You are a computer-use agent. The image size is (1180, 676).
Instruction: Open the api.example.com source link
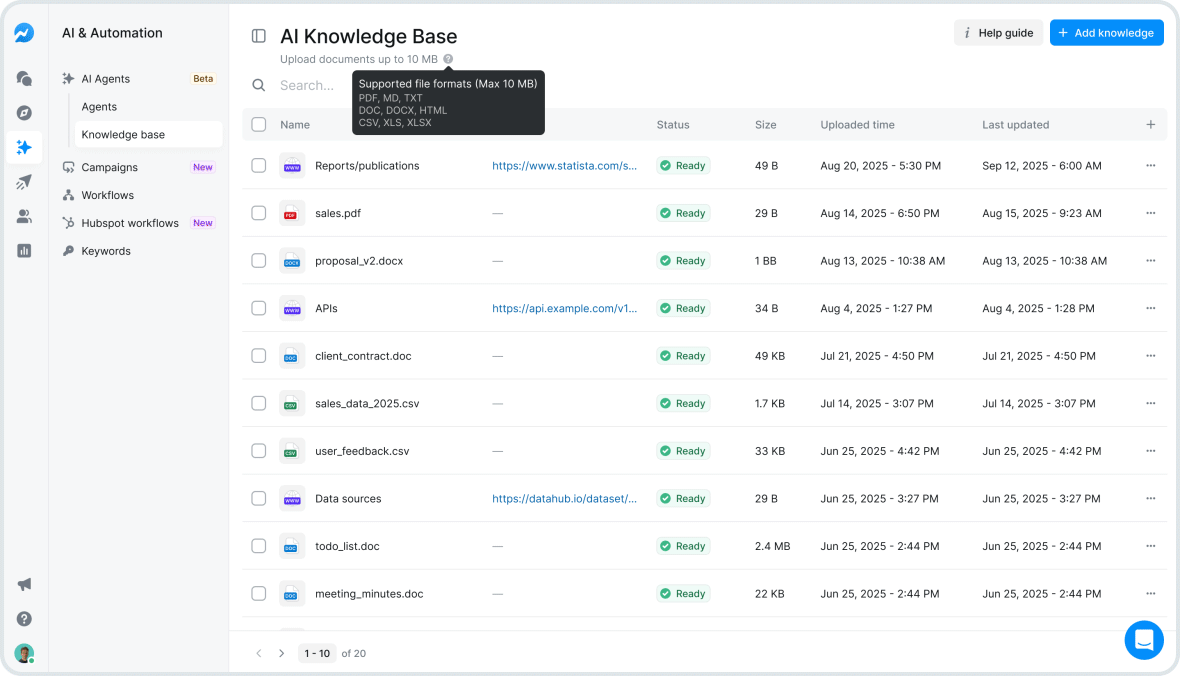pyautogui.click(x=564, y=308)
